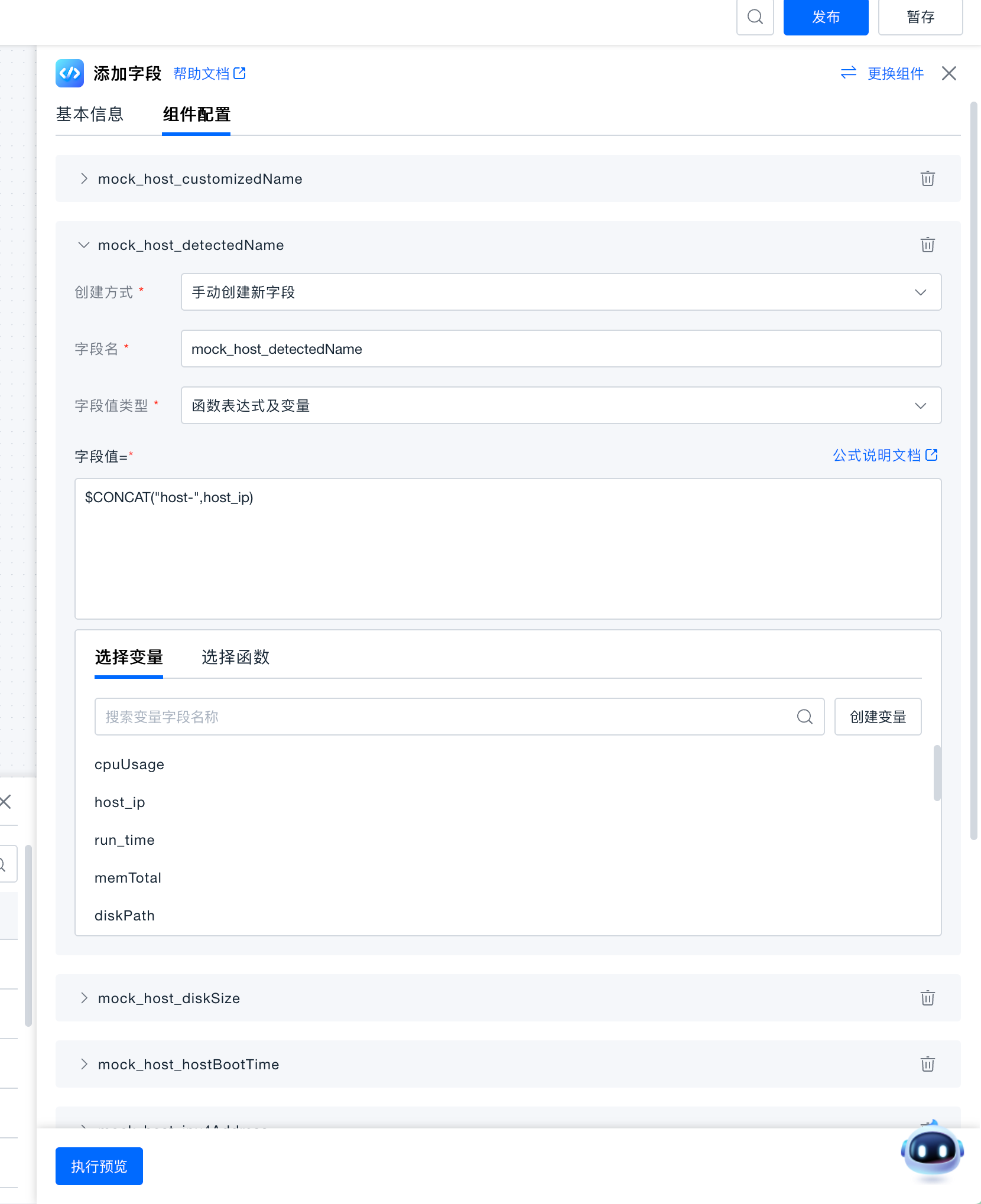Click the 发布 publish button
Screen dimensions: 981x1204
pyautogui.click(x=826, y=17)
